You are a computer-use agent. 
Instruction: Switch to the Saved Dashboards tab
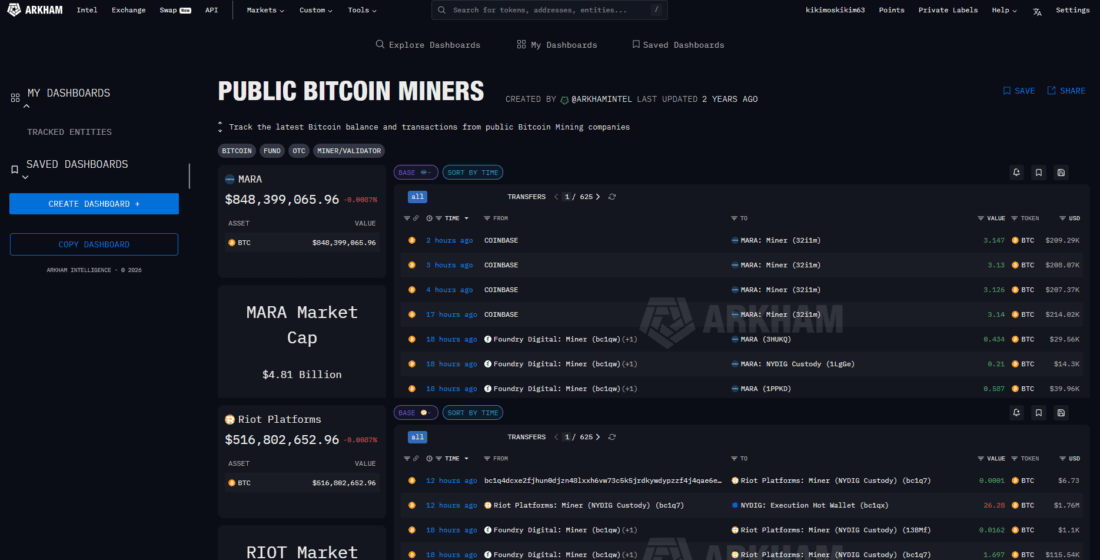[x=678, y=45]
